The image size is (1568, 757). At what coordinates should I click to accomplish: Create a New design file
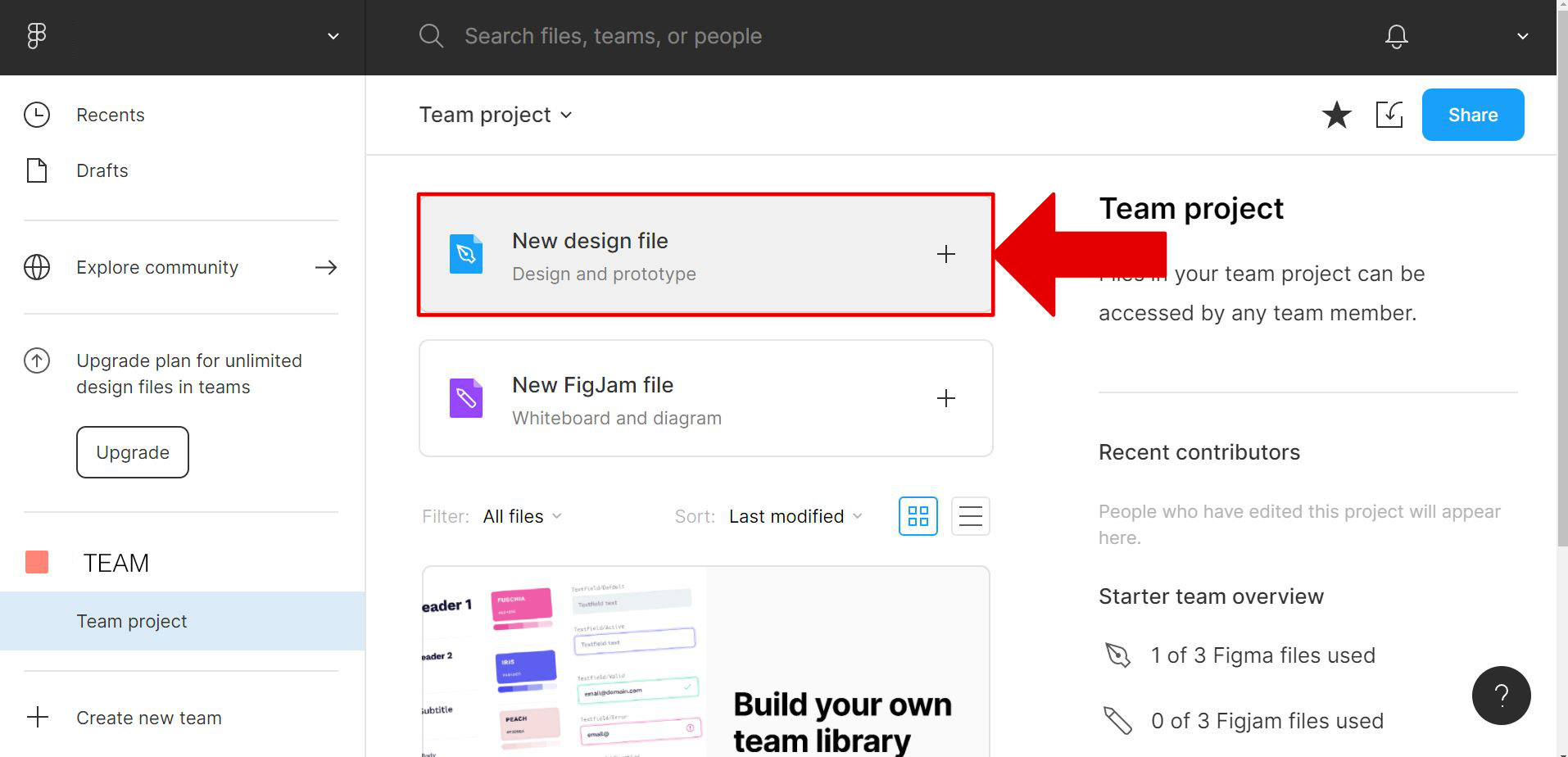click(705, 254)
